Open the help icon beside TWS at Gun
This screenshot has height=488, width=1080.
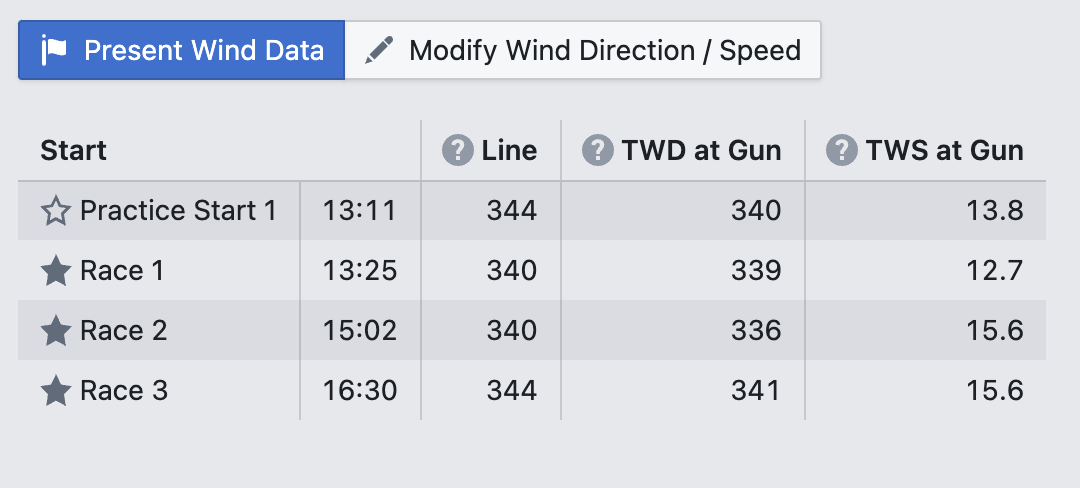[842, 150]
